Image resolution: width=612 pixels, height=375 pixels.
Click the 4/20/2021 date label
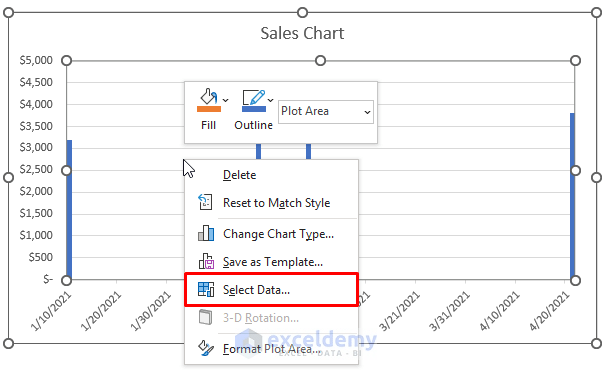(550, 311)
